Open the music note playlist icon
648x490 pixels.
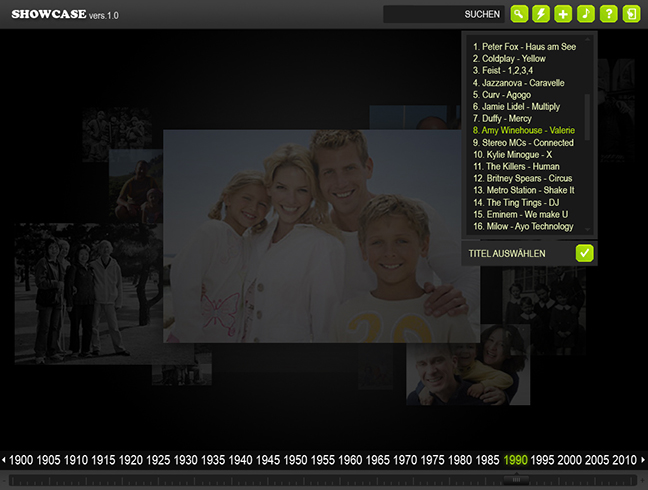pyautogui.click(x=586, y=14)
